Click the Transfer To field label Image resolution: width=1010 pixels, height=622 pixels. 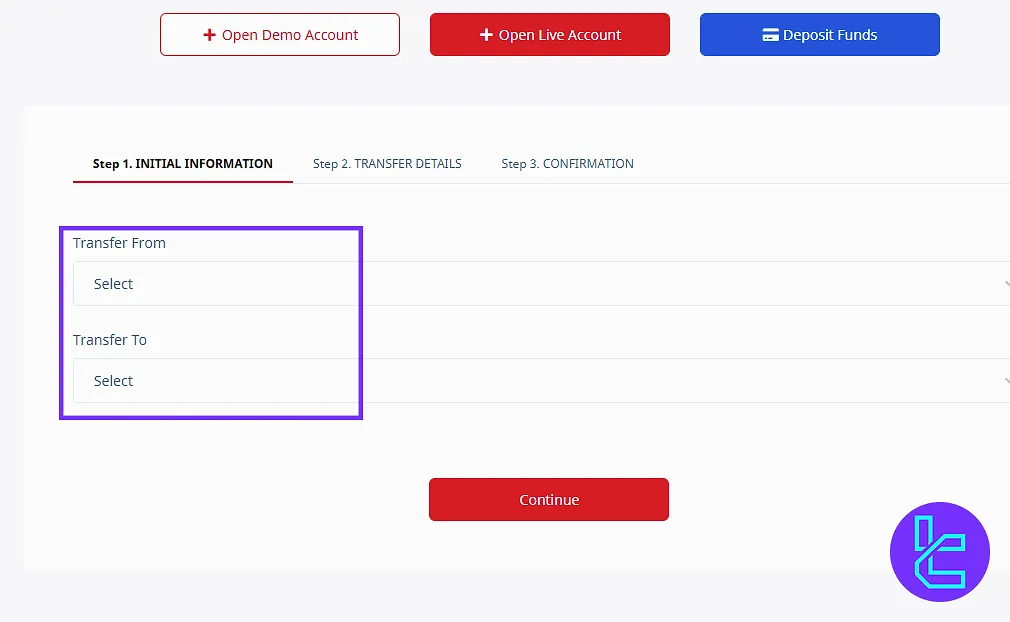click(110, 340)
